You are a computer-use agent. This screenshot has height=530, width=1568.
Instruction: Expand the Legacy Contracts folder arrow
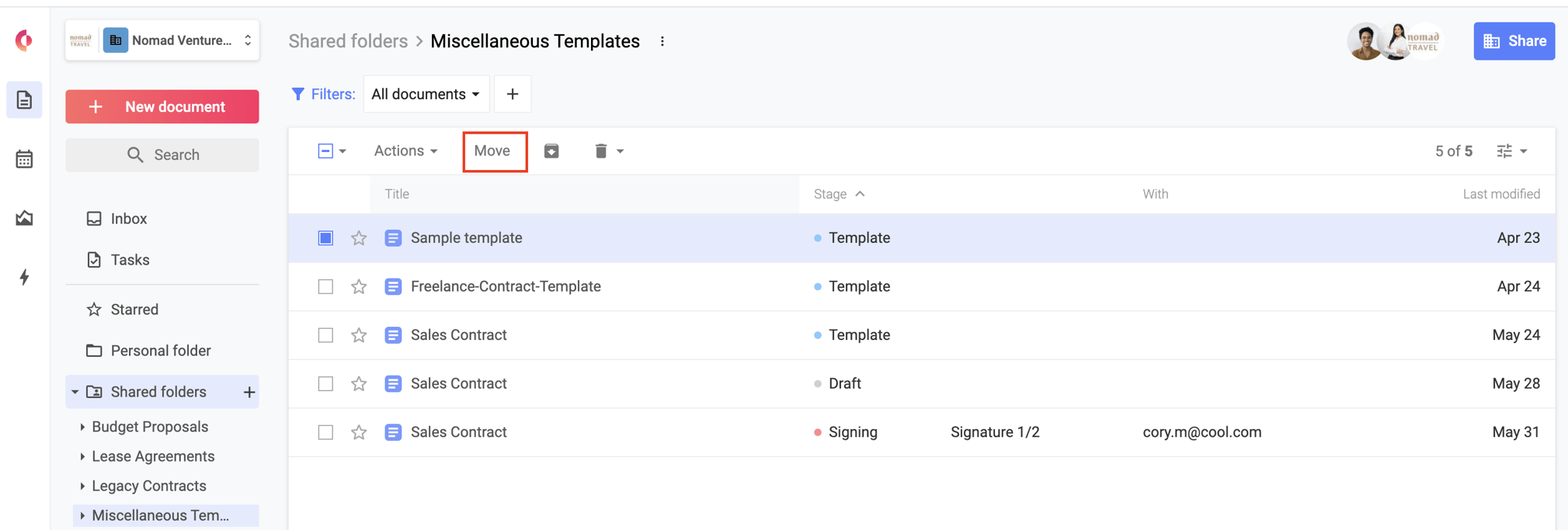tap(82, 486)
